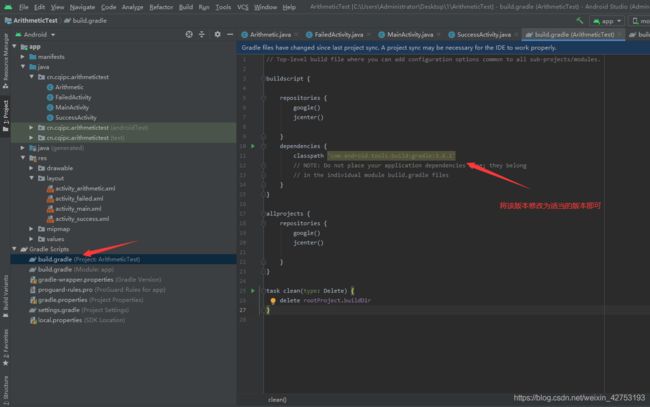Image resolution: width=650 pixels, height=407 pixels.
Task: Open the VCS menu
Action: 243,7
